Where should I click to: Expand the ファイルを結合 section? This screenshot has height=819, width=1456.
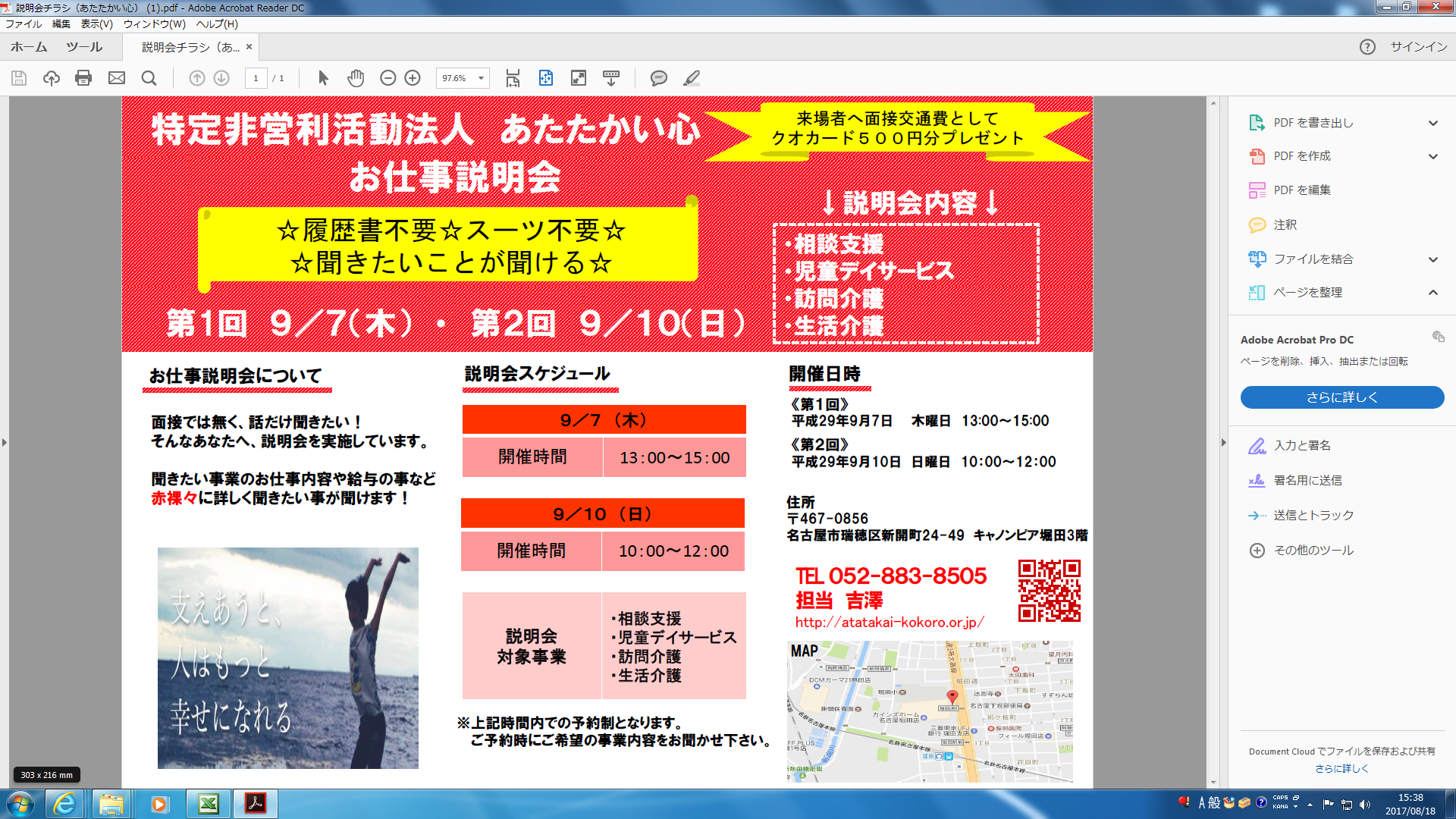pos(1432,259)
